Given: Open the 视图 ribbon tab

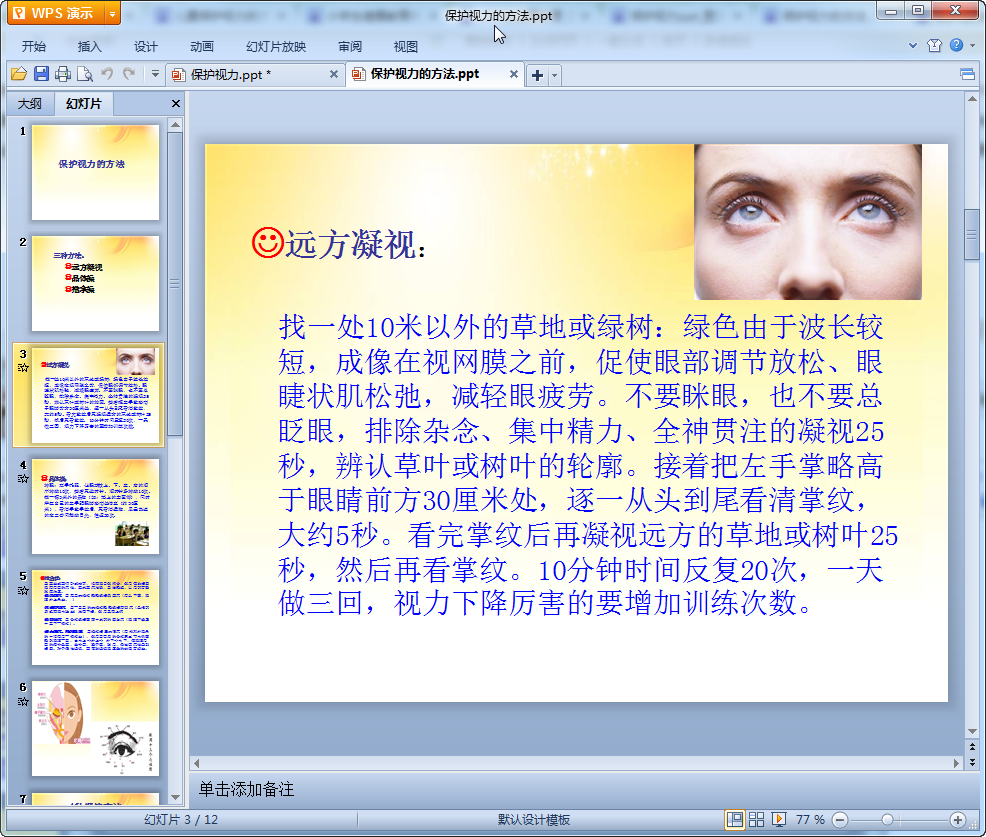Looking at the screenshot, I should 406,47.
